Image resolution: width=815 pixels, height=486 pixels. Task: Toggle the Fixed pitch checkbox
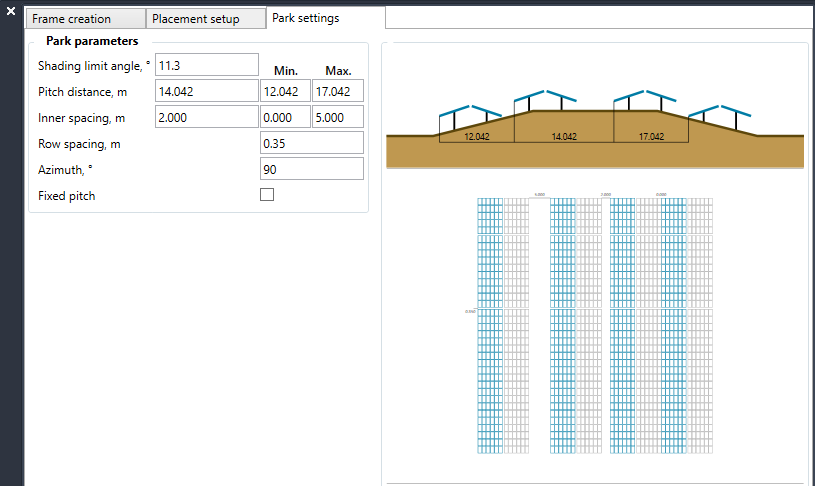[x=267, y=195]
